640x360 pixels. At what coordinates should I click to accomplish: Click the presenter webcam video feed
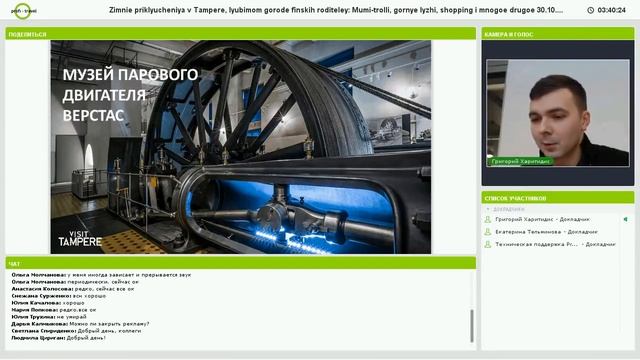click(558, 113)
